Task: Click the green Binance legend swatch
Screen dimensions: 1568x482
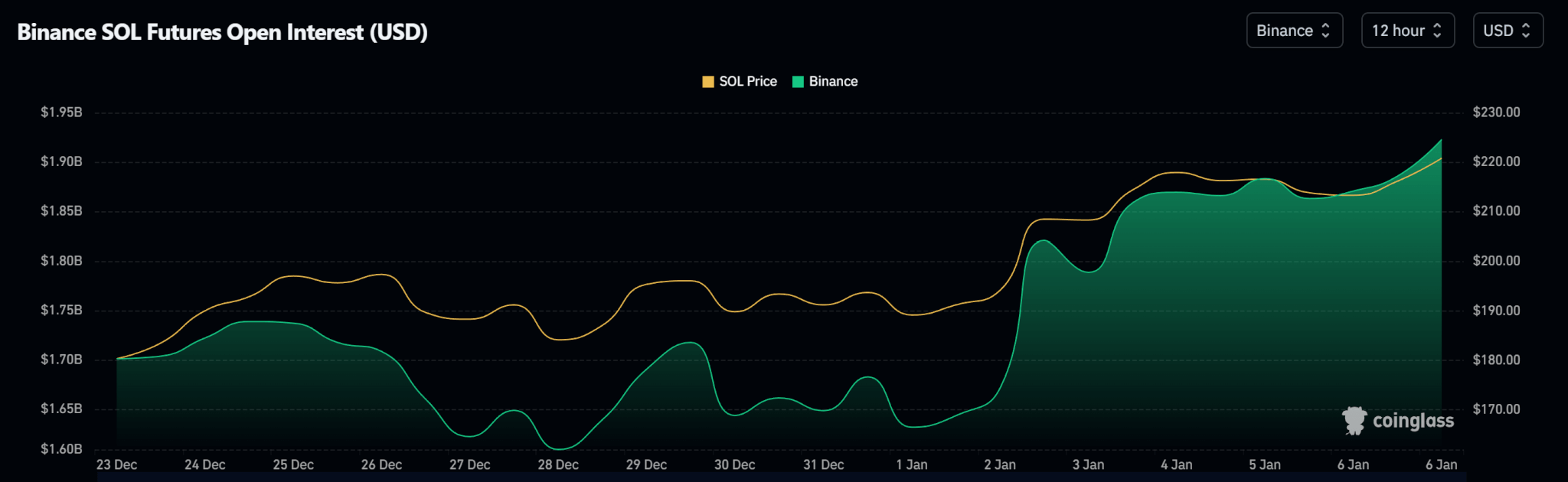Action: click(x=798, y=82)
